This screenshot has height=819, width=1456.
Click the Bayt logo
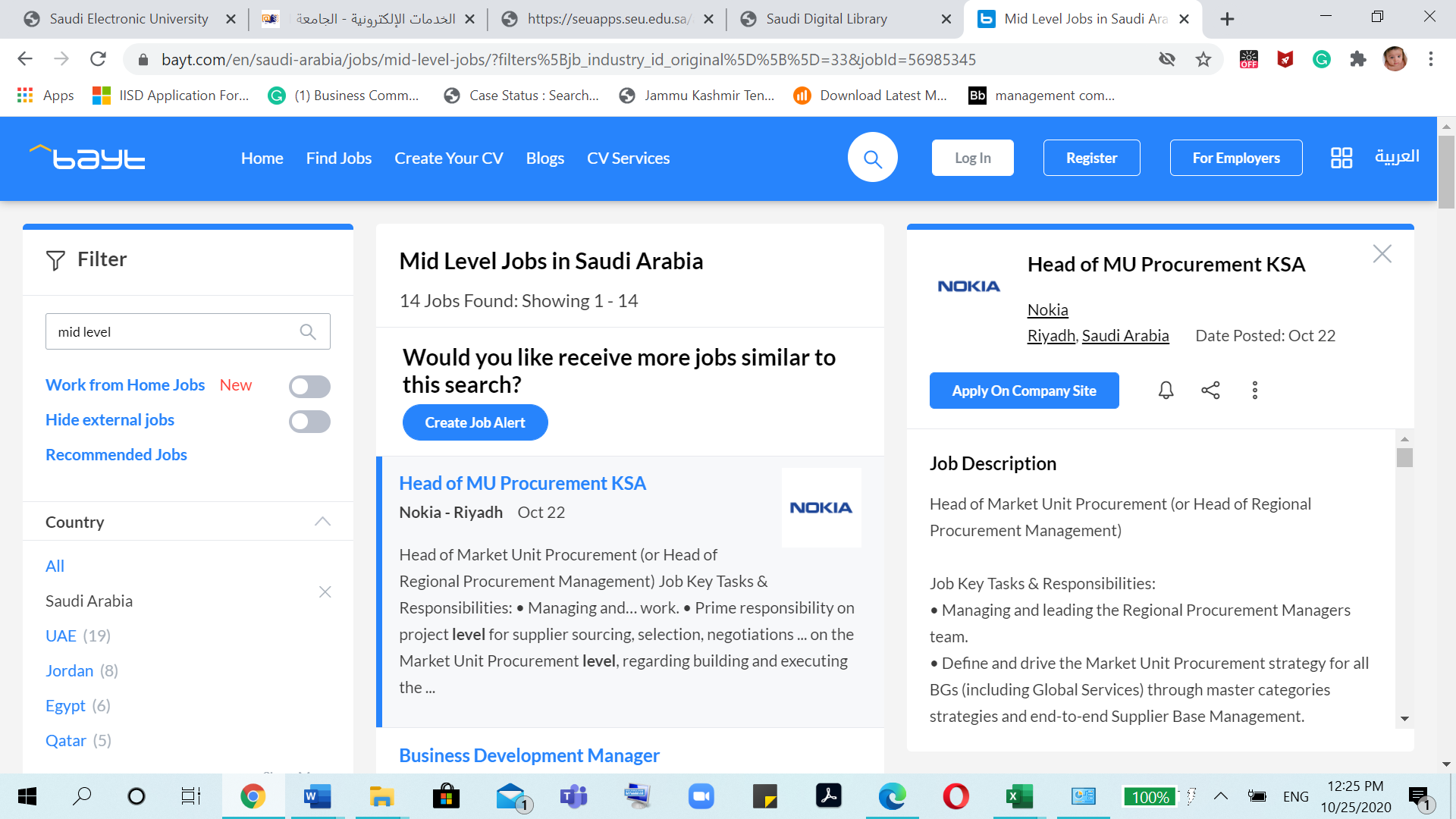pyautogui.click(x=87, y=157)
